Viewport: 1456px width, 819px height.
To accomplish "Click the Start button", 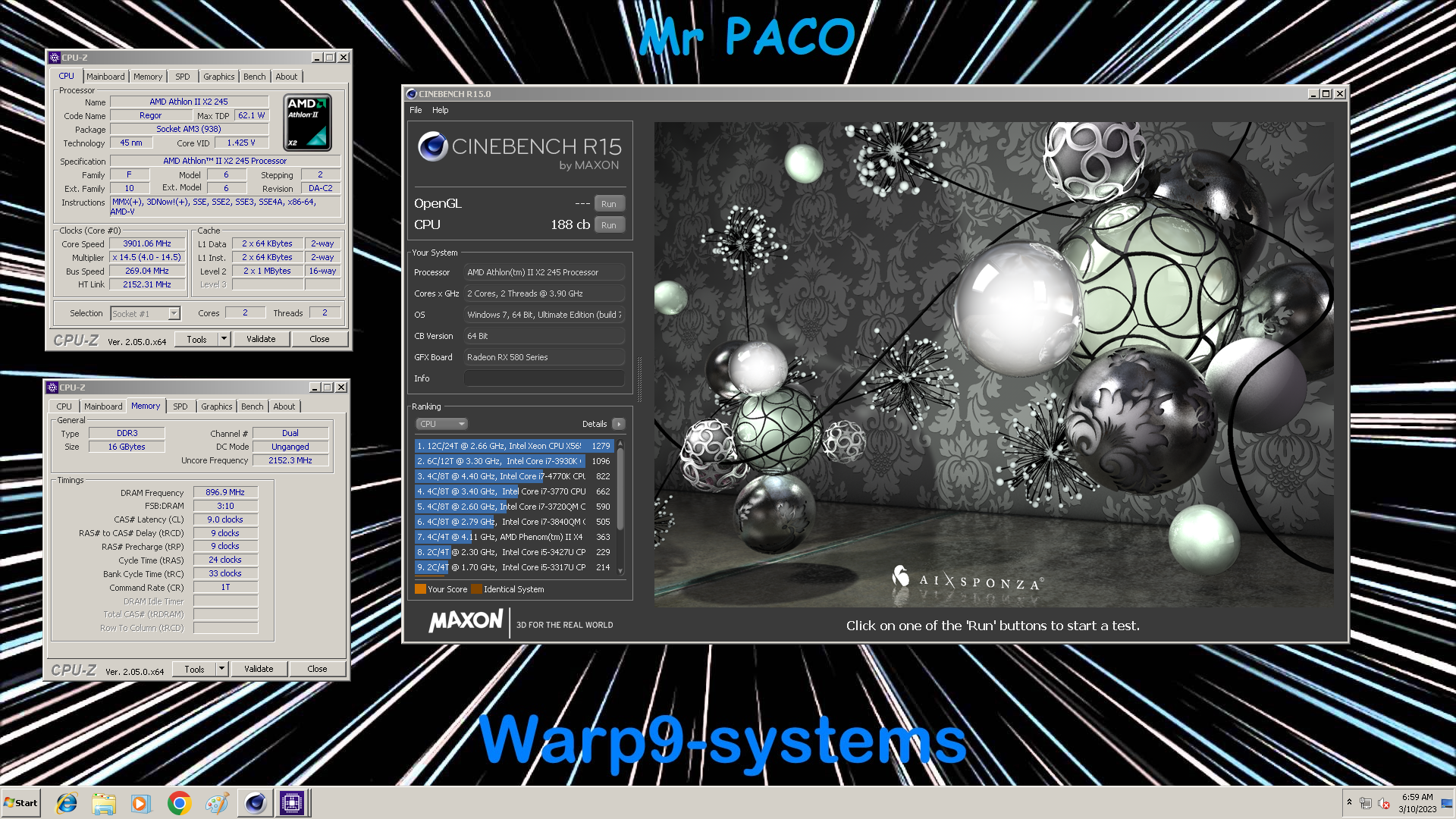I will (20, 803).
